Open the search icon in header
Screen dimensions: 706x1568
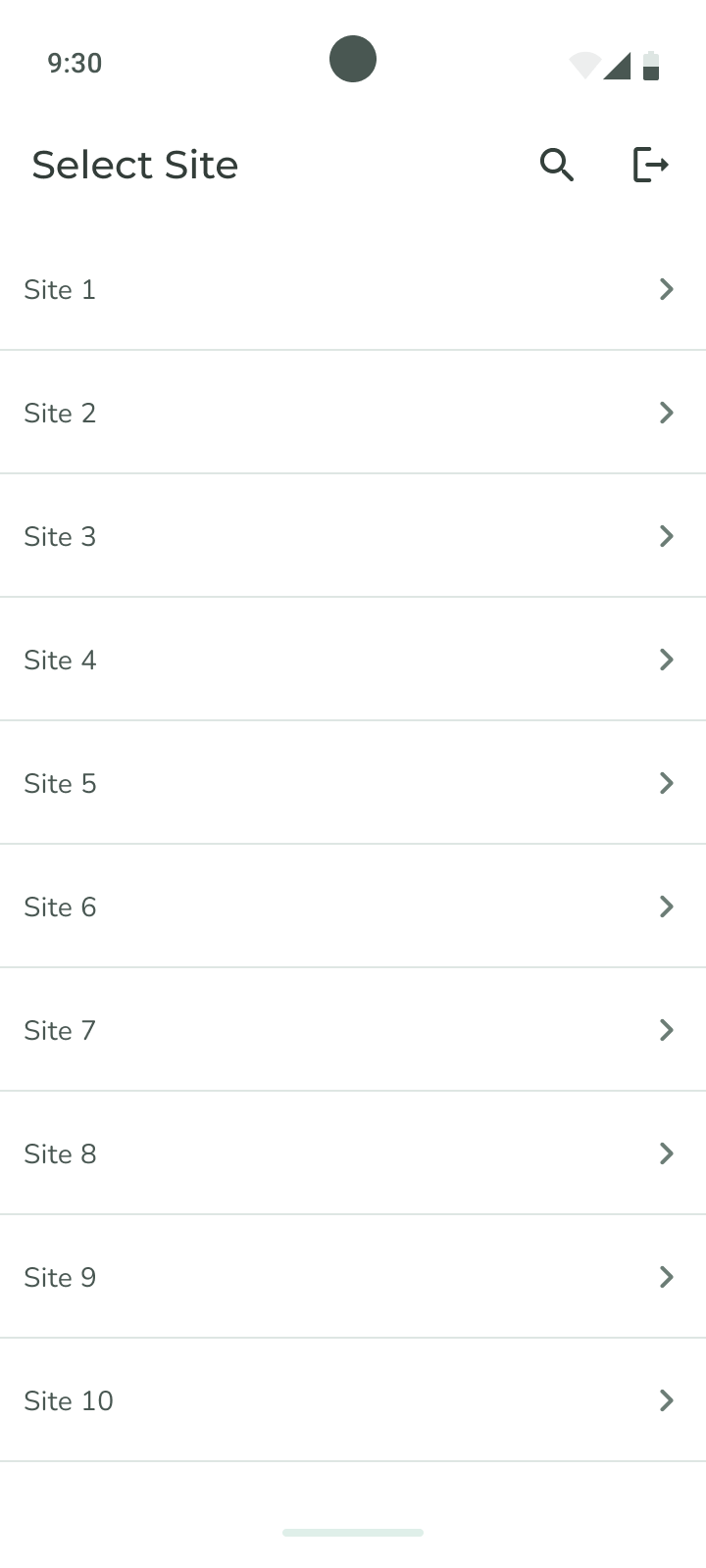coord(557,165)
